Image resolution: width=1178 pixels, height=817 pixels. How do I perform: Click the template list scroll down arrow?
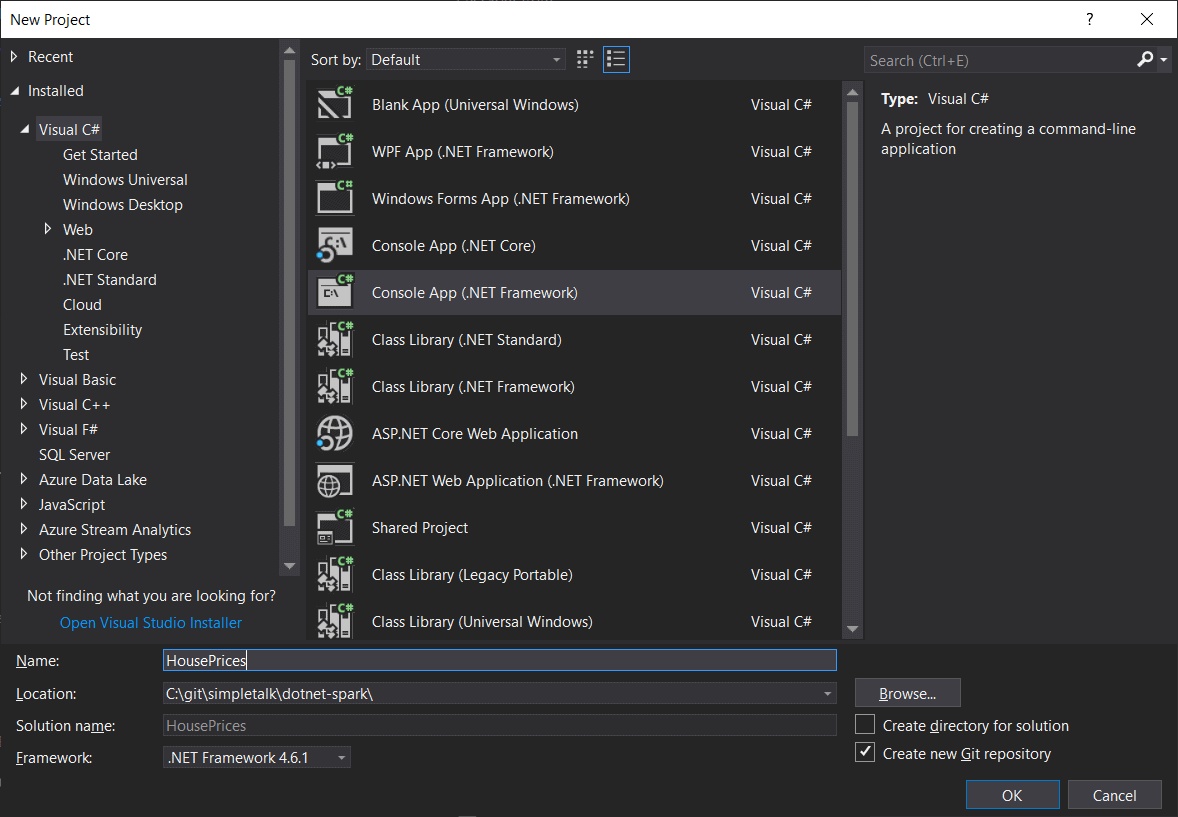(852, 629)
